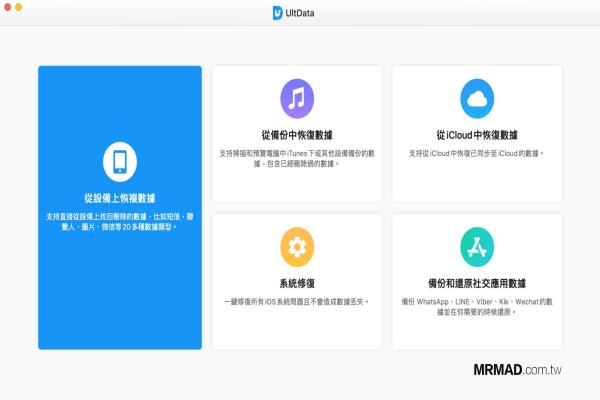600x400 pixels.
Task: Click the device recovery description on blue card
Action: [x=120, y=222]
